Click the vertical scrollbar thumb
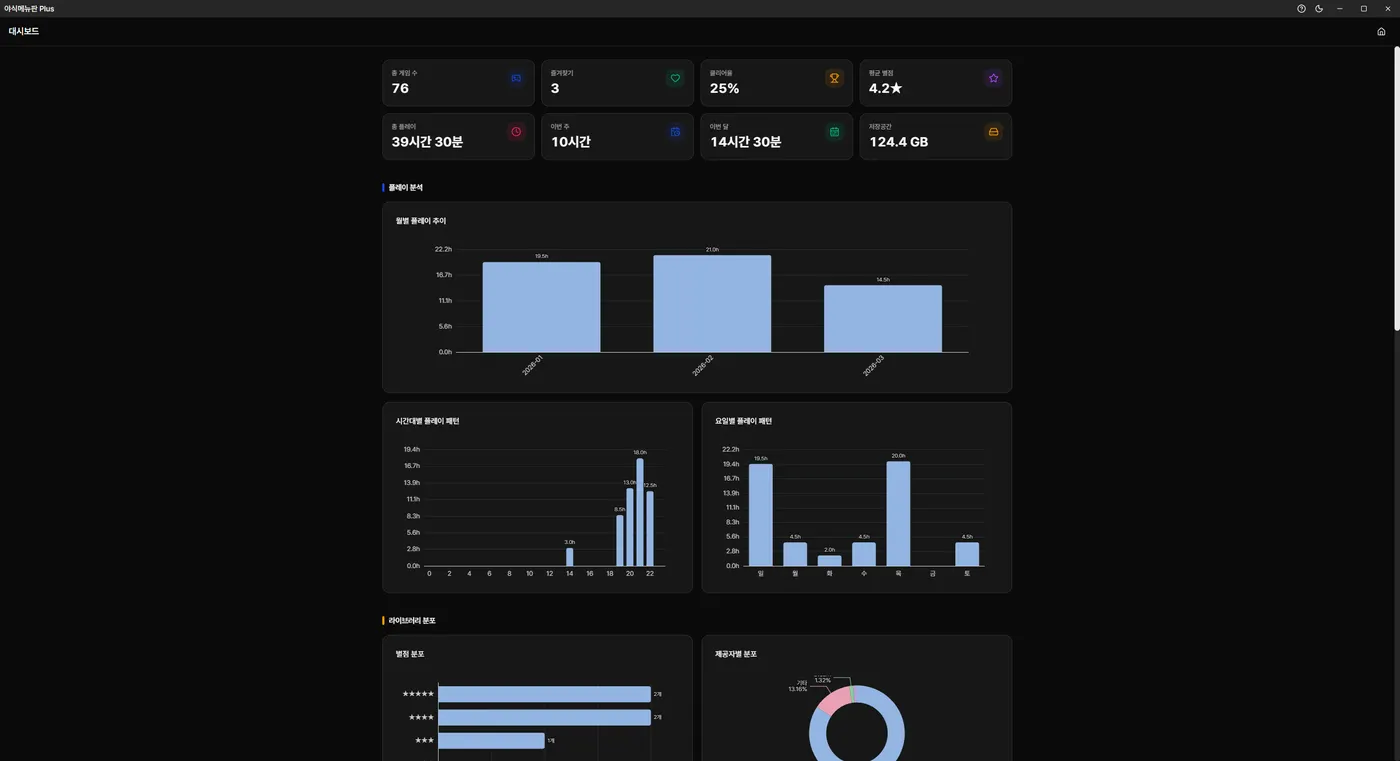The width and height of the screenshot is (1400, 761). point(1396,190)
